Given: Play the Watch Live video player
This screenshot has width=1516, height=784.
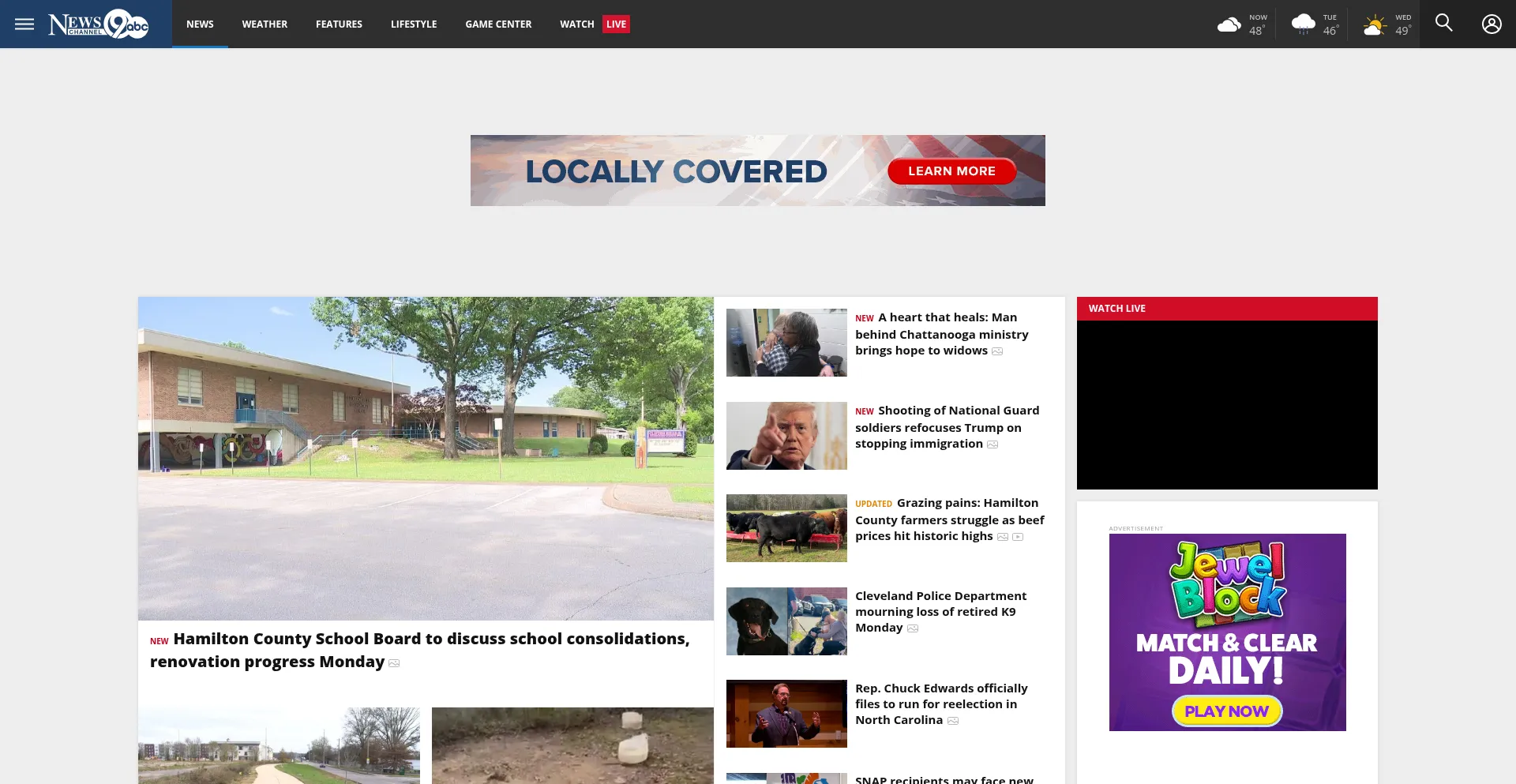Looking at the screenshot, I should pyautogui.click(x=1227, y=404).
